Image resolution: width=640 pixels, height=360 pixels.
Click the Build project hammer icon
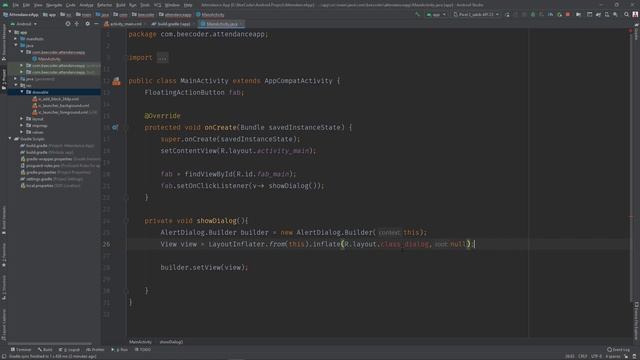(417, 15)
